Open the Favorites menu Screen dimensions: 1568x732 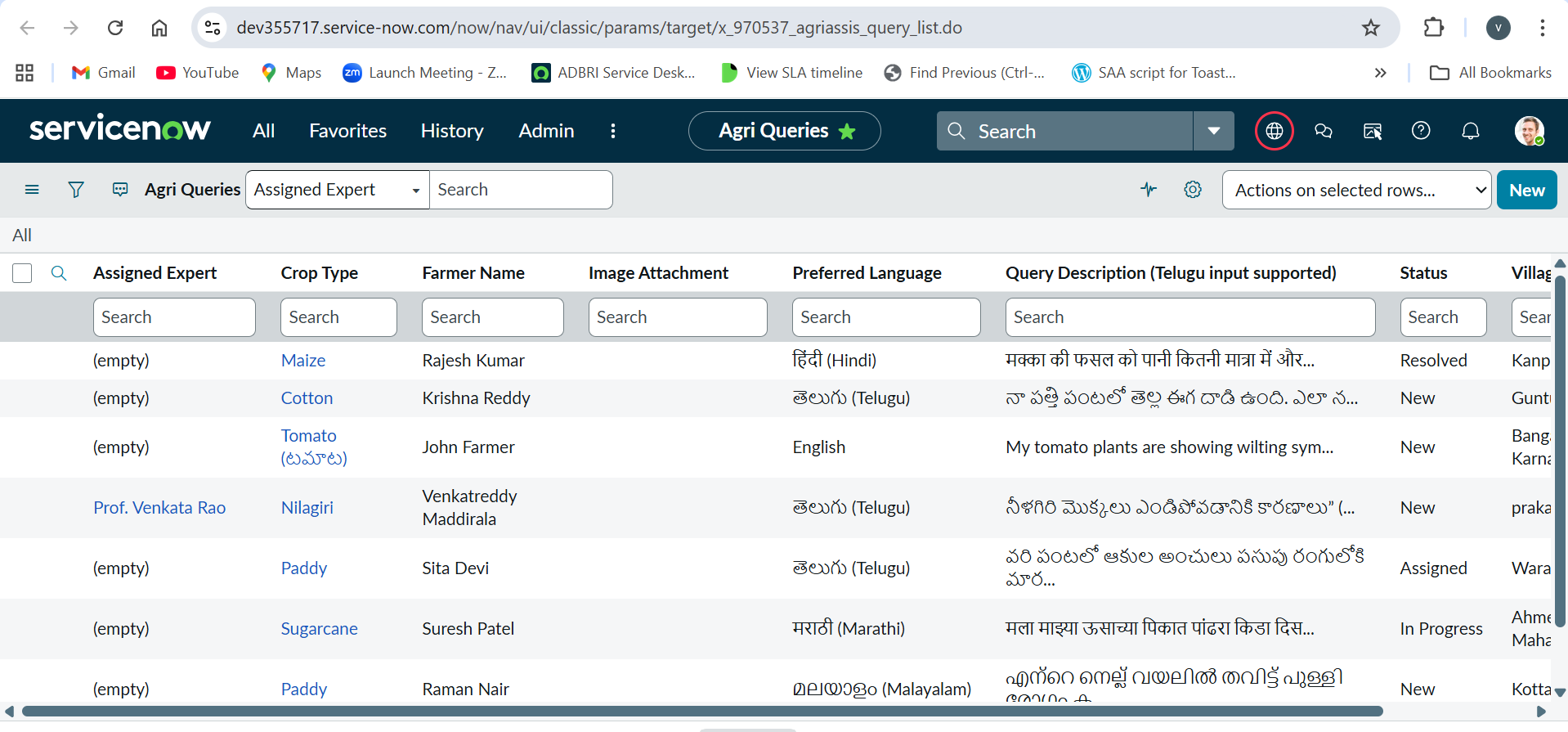pos(347,131)
